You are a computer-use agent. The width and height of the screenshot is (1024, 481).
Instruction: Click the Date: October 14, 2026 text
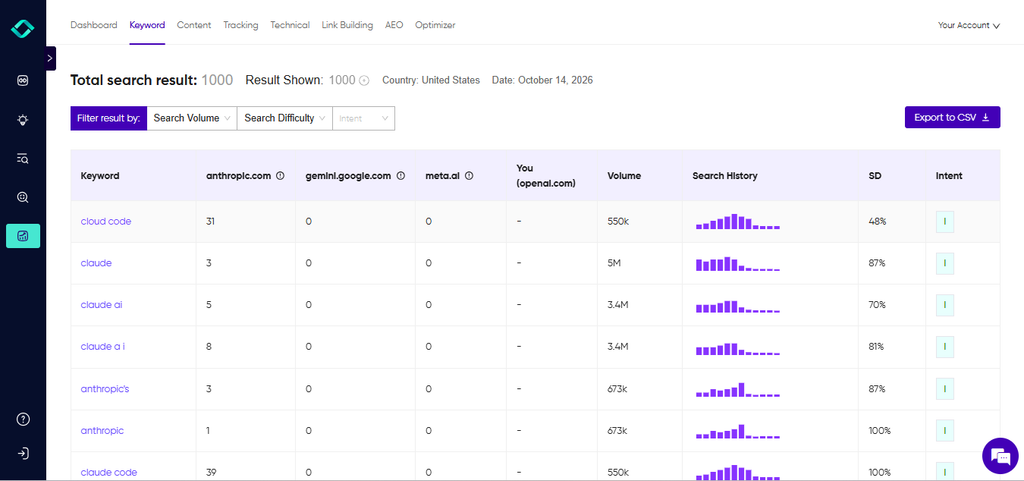click(x=542, y=80)
